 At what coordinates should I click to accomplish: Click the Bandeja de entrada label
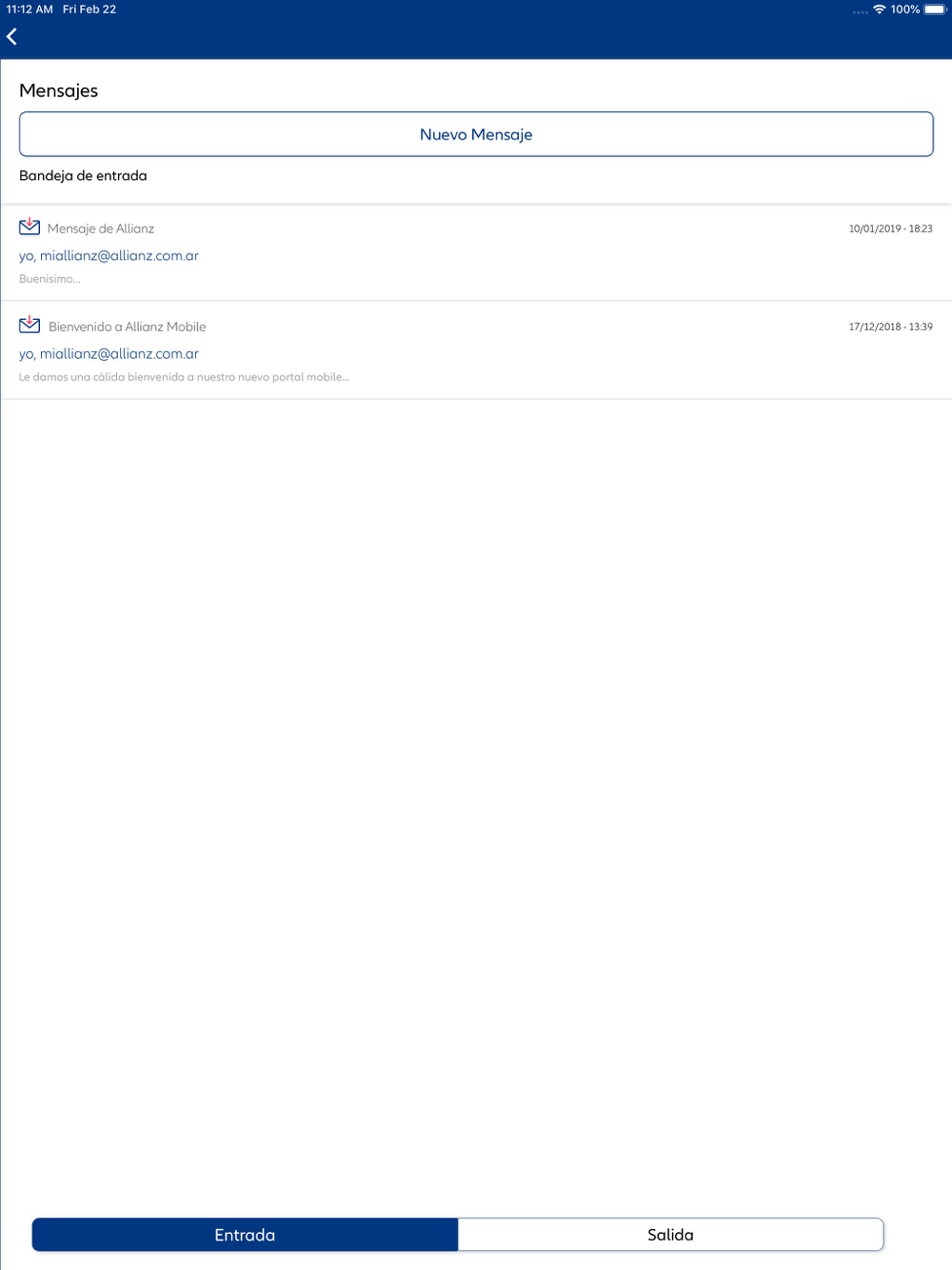point(83,175)
